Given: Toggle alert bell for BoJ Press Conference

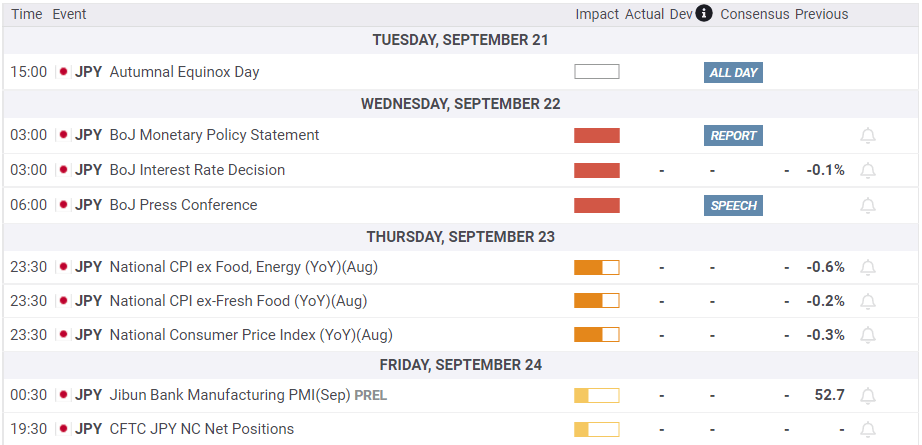Looking at the screenshot, I should [868, 206].
